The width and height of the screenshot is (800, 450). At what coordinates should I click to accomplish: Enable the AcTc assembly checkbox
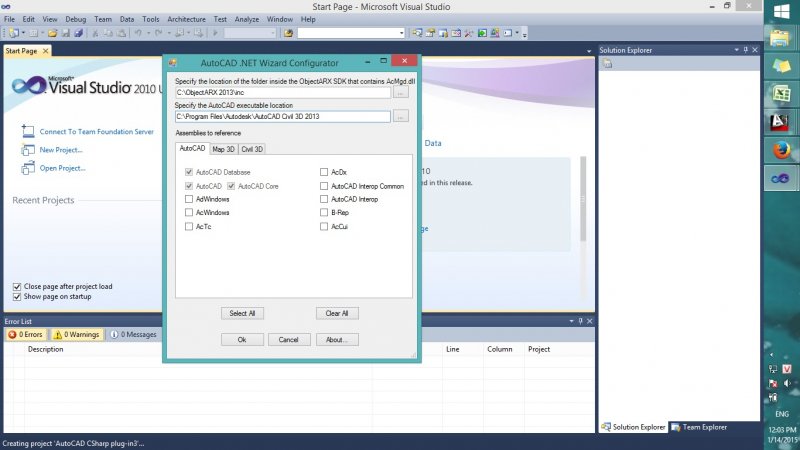pos(189,227)
